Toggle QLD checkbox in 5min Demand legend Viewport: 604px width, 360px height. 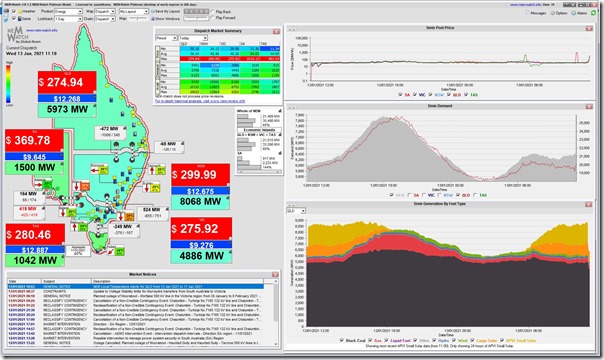click(458, 195)
